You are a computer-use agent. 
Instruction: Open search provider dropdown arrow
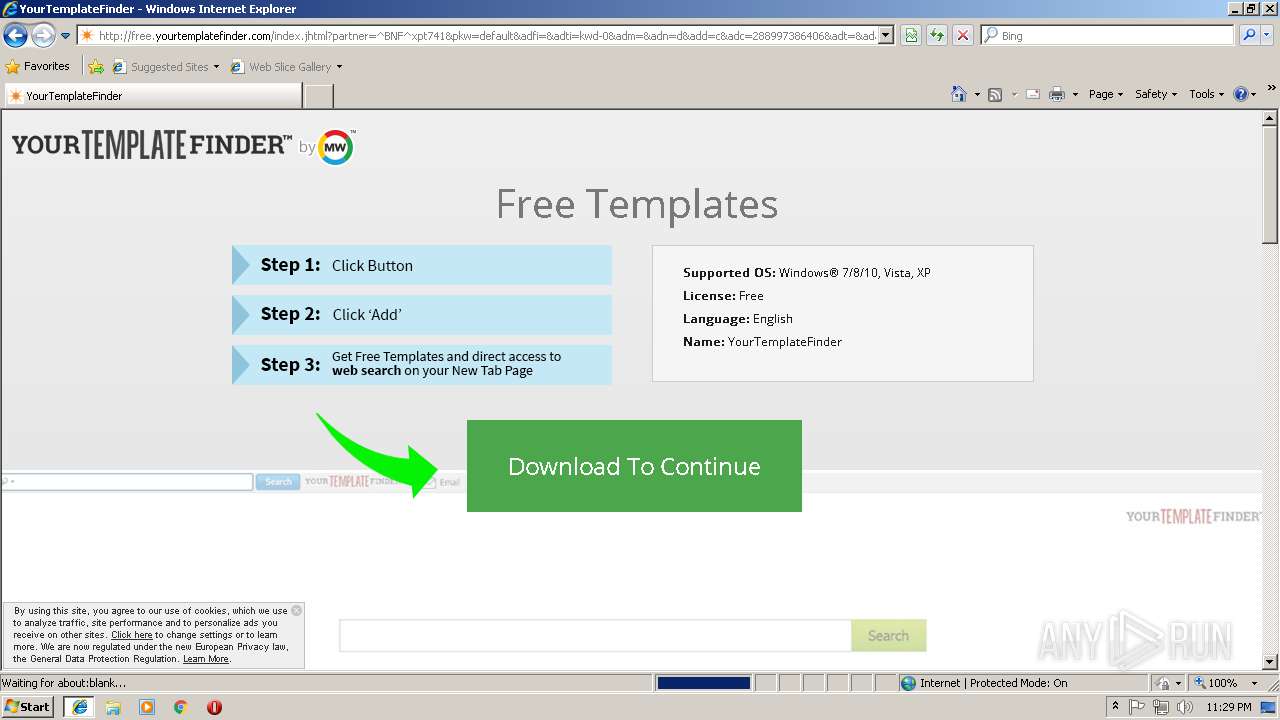1267,36
